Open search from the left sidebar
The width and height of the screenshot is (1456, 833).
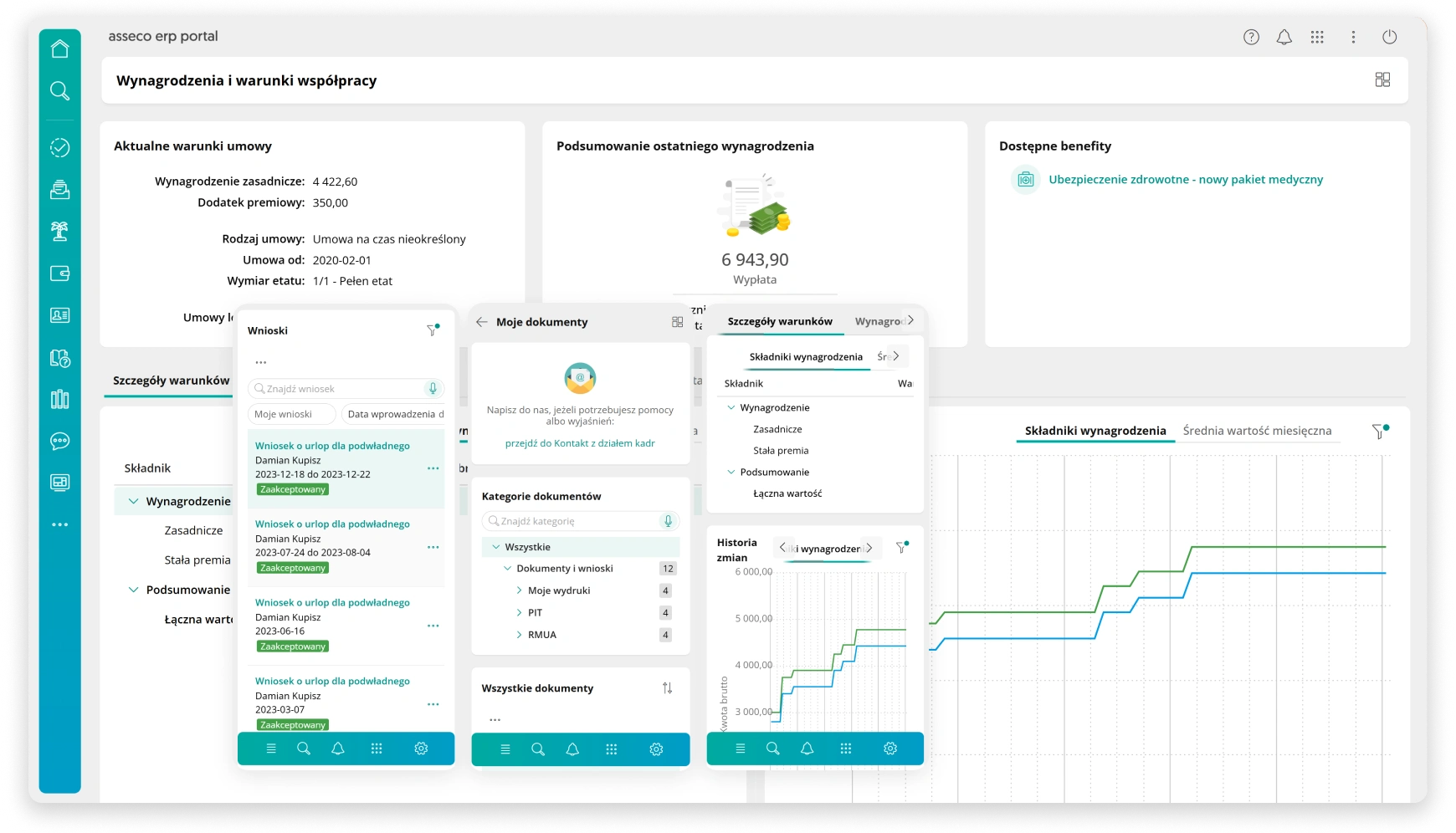click(59, 90)
